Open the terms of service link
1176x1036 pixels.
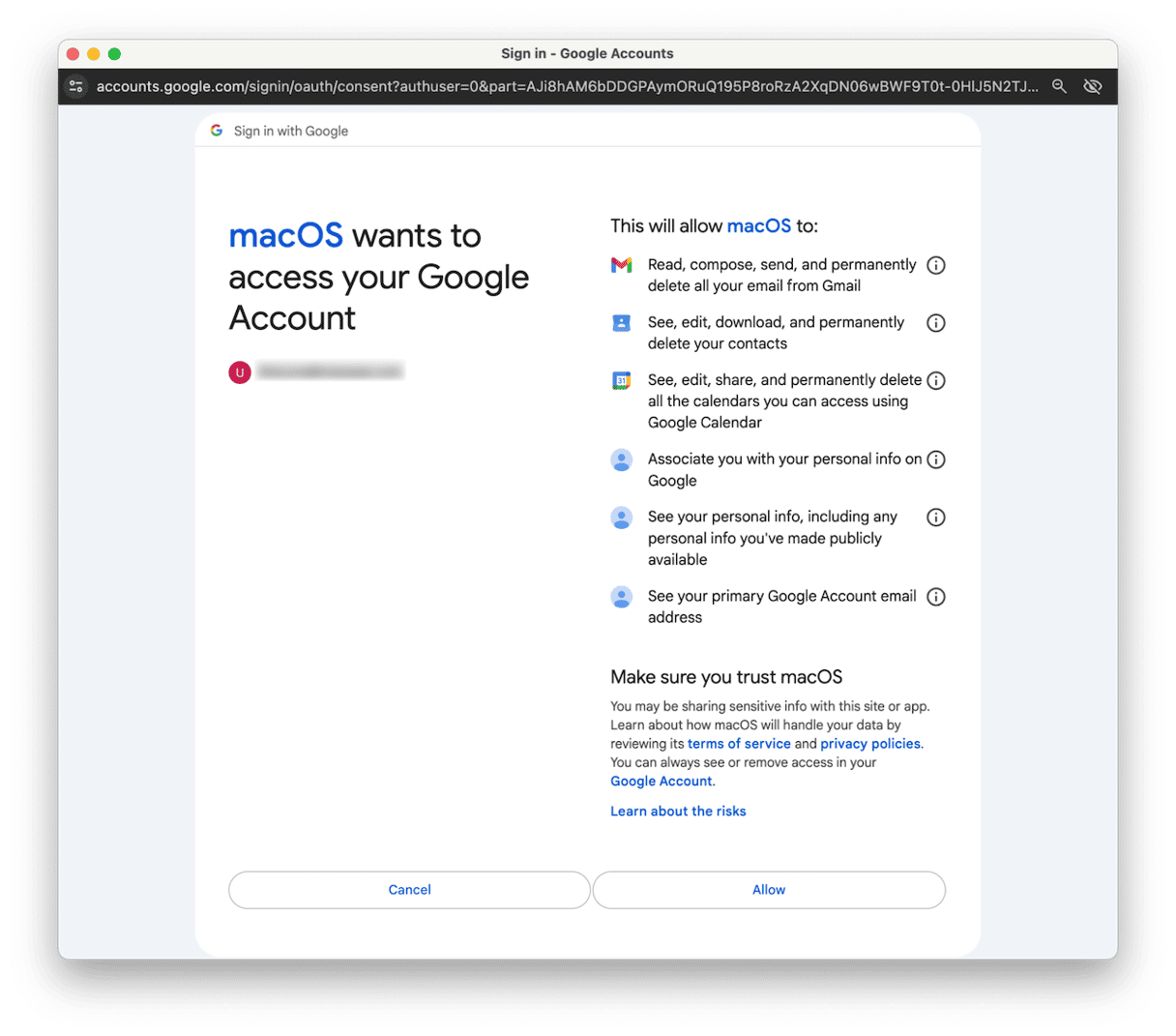point(739,744)
